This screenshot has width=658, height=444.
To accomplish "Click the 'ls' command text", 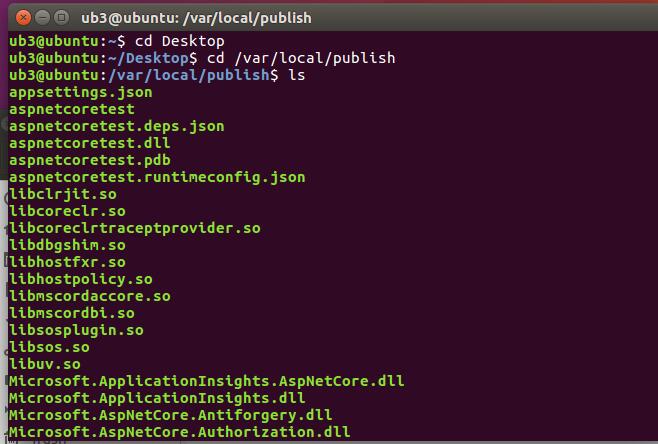I will pyautogui.click(x=296, y=75).
